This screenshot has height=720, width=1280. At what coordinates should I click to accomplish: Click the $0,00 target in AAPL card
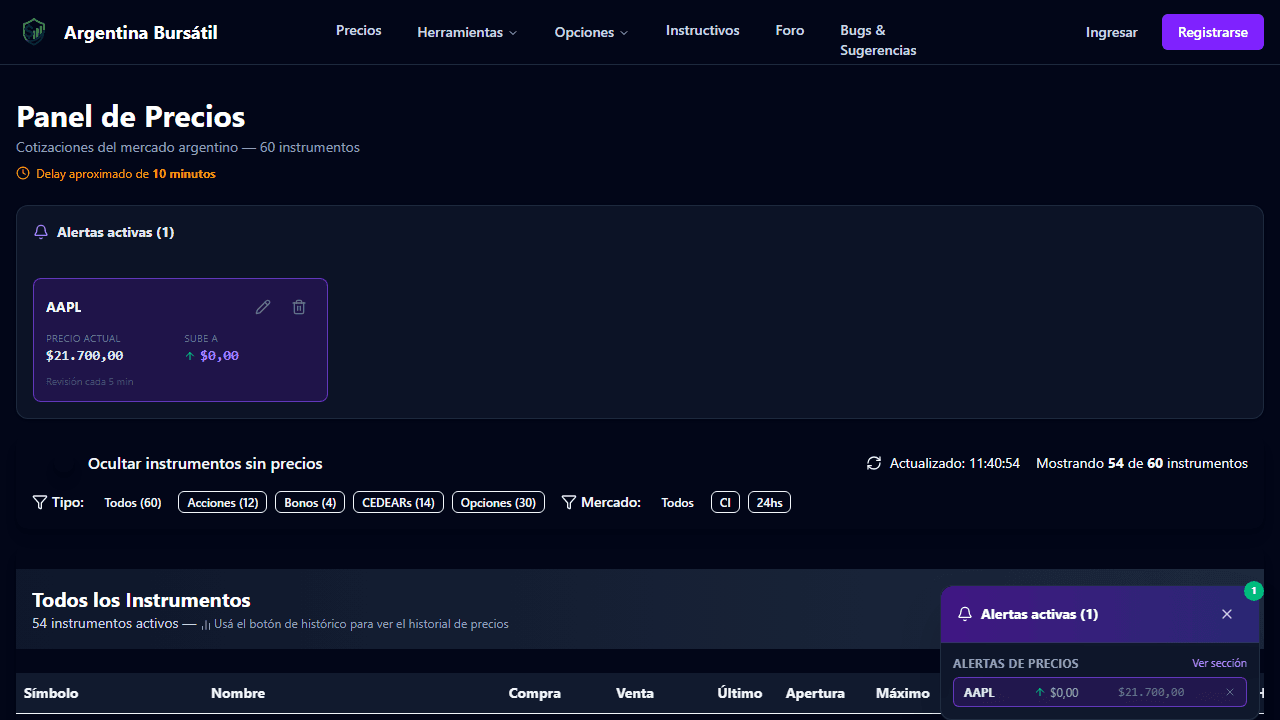219,356
